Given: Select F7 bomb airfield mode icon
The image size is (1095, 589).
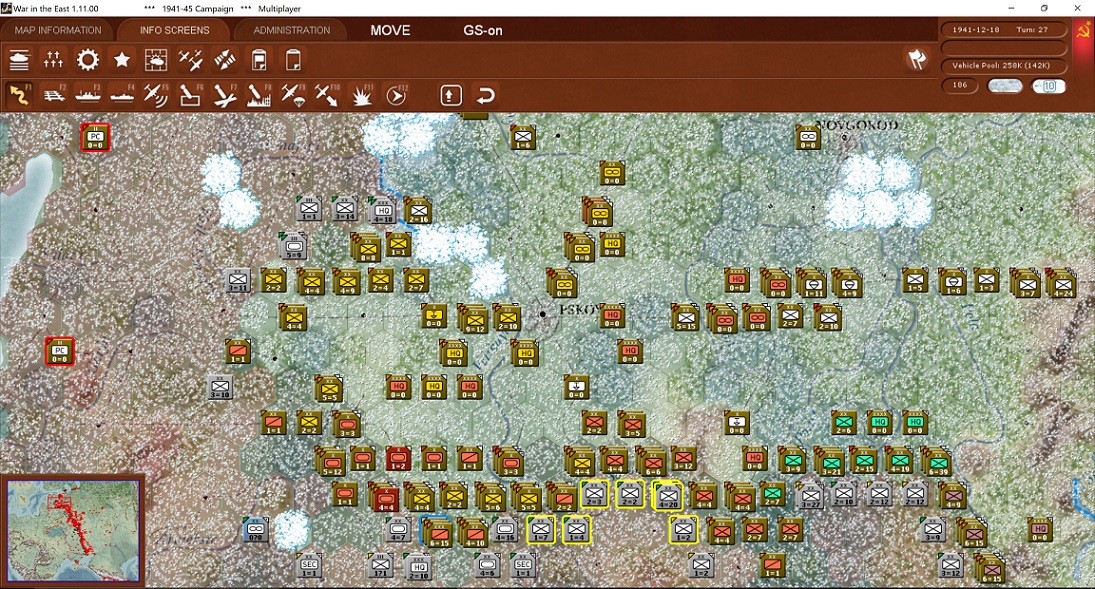Looking at the screenshot, I should [x=224, y=95].
